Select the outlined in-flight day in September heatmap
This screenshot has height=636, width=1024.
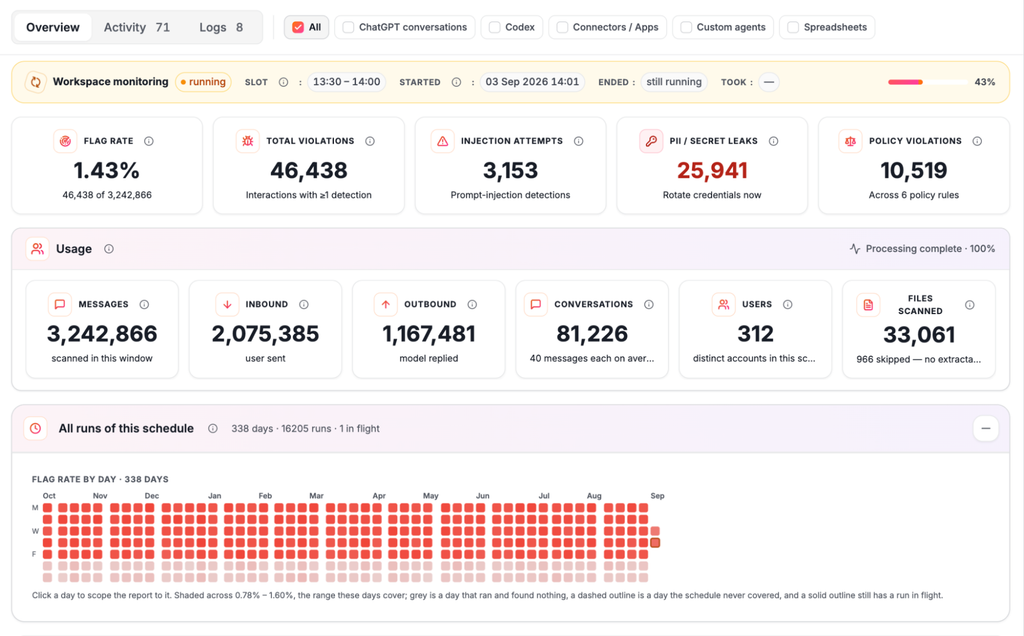pos(655,543)
